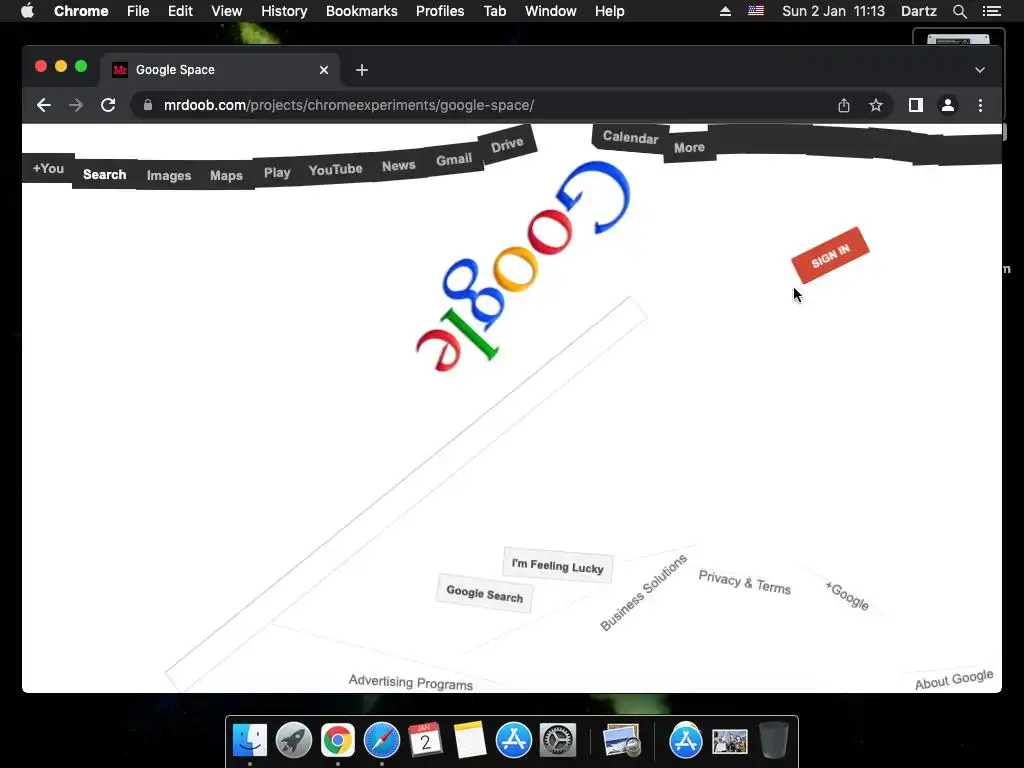Click the tilted Images link

[169, 176]
